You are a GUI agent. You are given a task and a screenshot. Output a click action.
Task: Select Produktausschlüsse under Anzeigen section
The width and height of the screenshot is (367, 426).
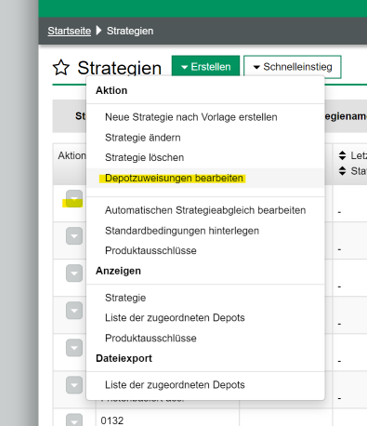point(151,338)
